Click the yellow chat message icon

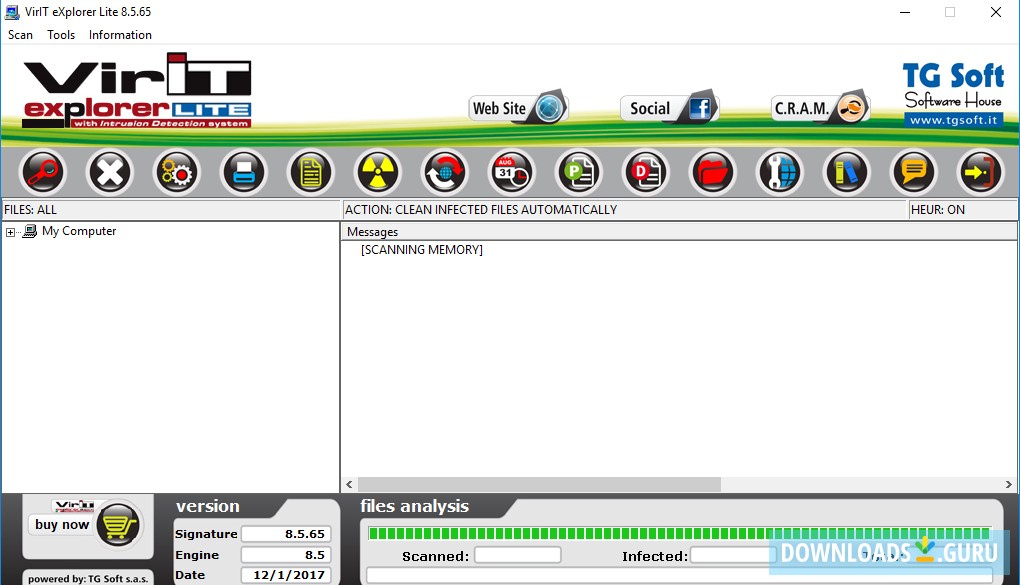(x=913, y=172)
